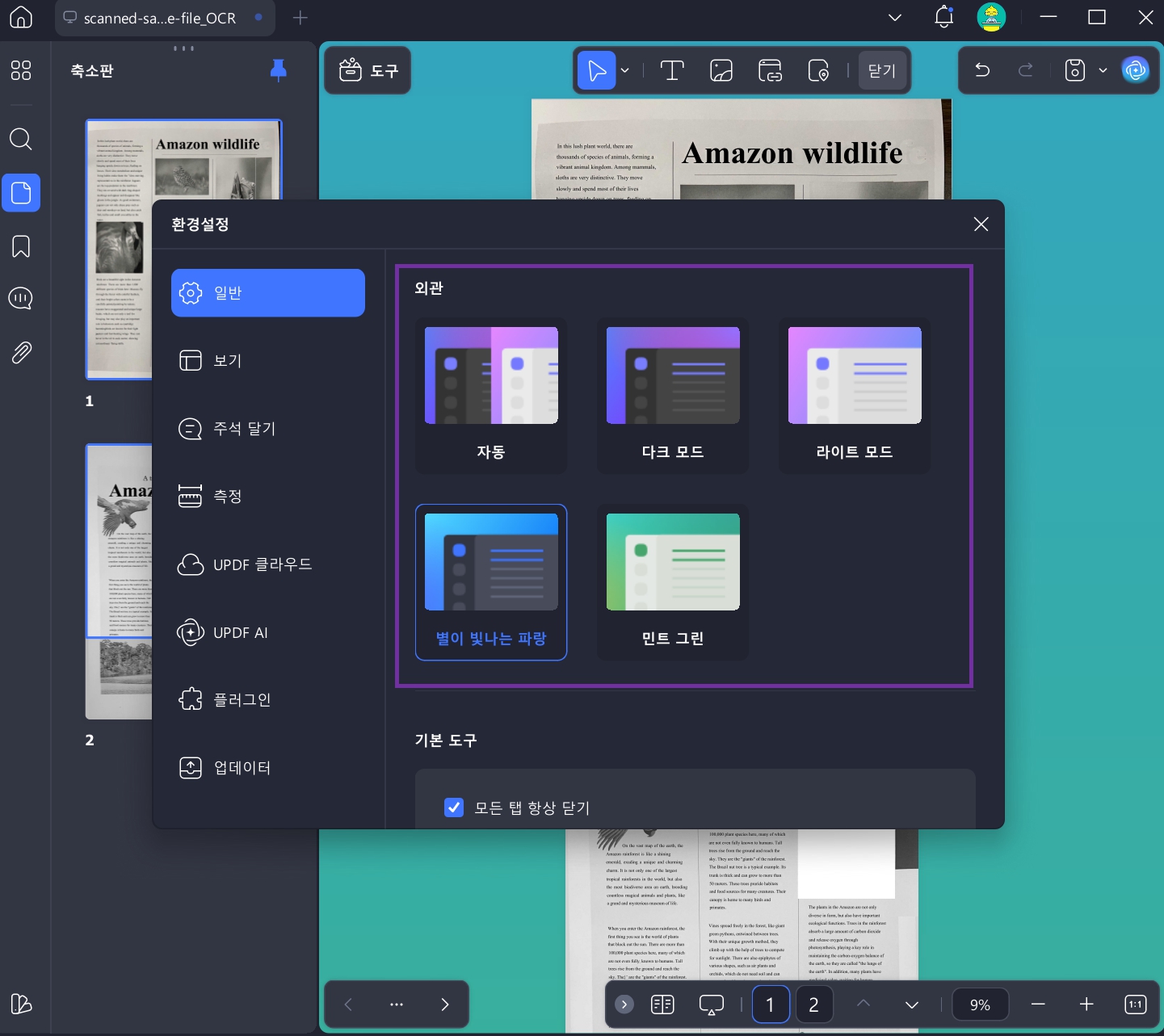Expand the save options dropdown arrow
Screen dimensions: 1164x1036
click(x=1103, y=71)
